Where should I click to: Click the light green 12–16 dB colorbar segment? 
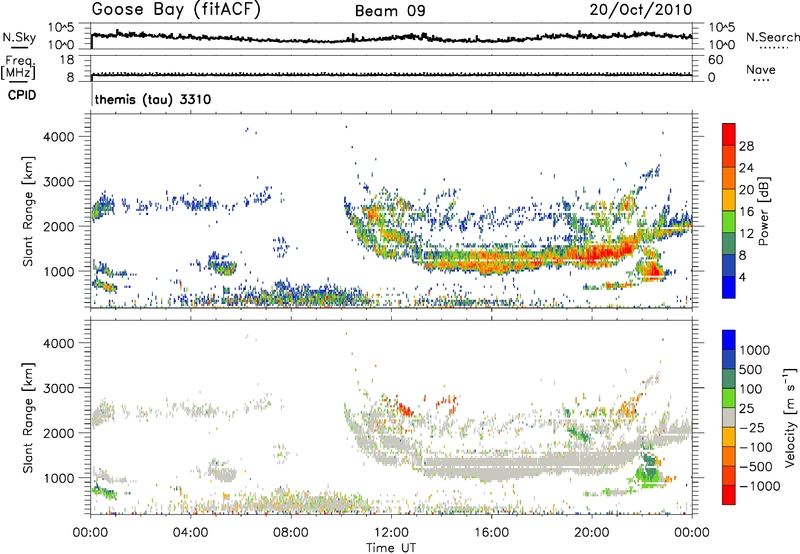point(729,222)
